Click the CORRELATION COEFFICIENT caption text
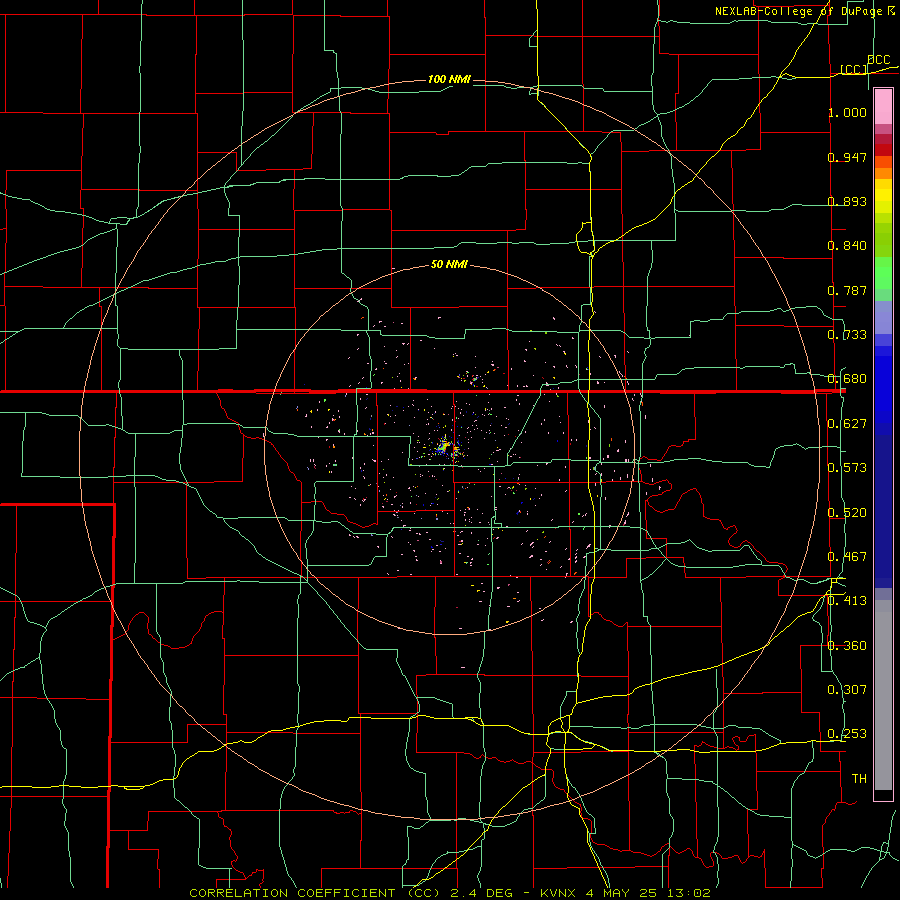 [x=292, y=893]
